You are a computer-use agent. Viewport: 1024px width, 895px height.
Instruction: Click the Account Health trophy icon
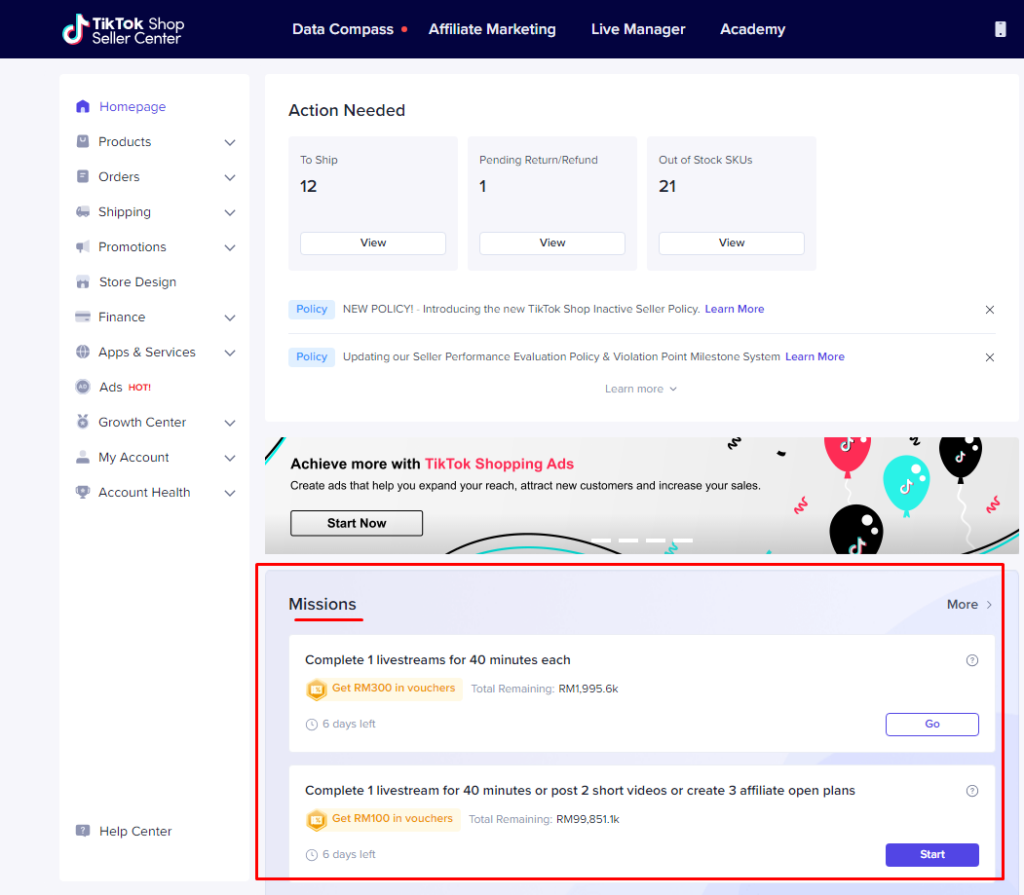coord(82,493)
